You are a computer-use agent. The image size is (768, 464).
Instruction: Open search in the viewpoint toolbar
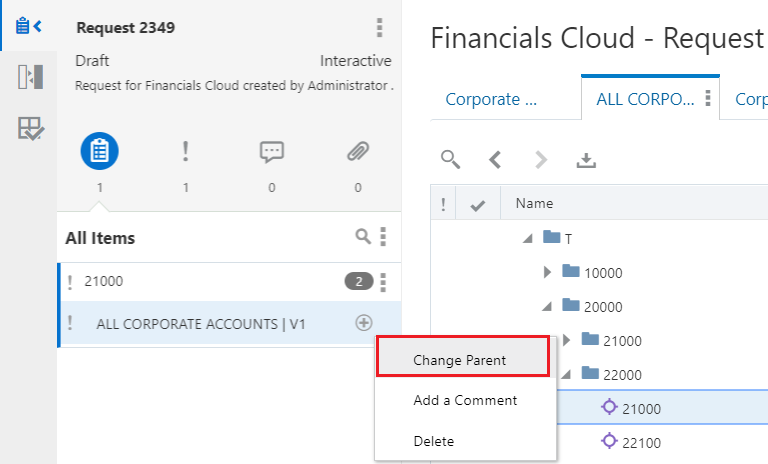point(451,160)
